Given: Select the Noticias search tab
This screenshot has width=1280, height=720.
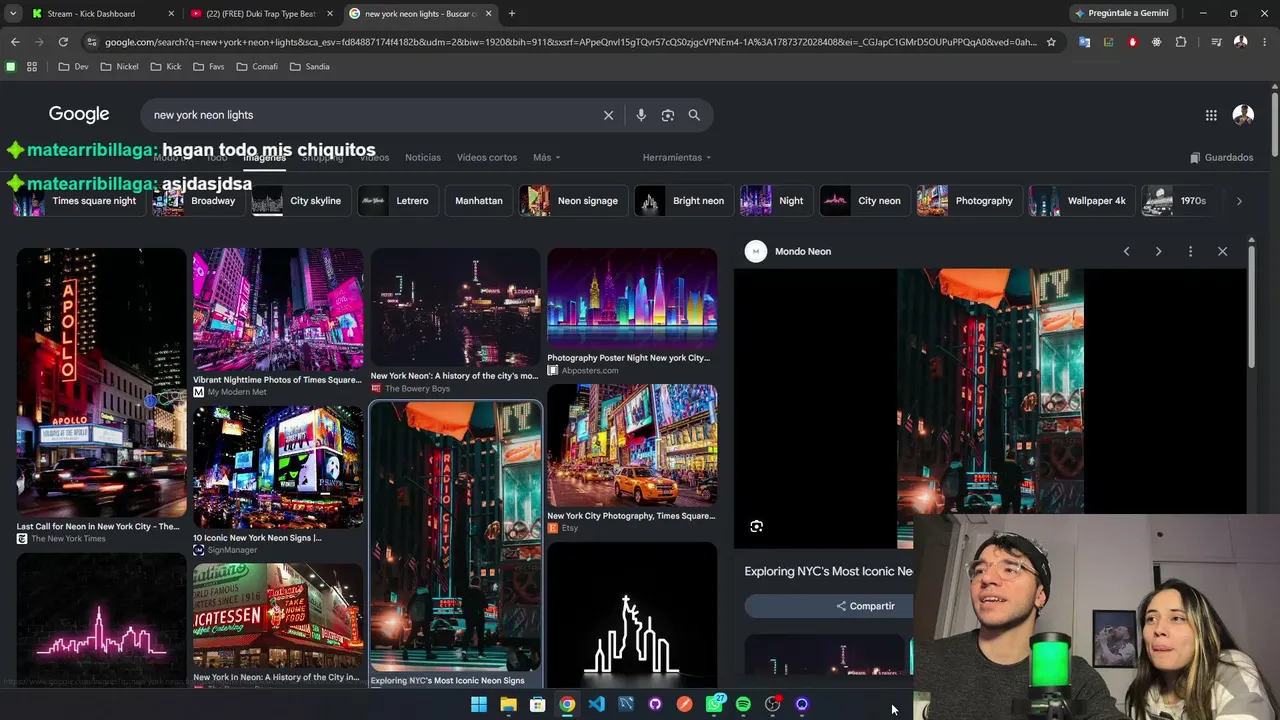Looking at the screenshot, I should [423, 157].
